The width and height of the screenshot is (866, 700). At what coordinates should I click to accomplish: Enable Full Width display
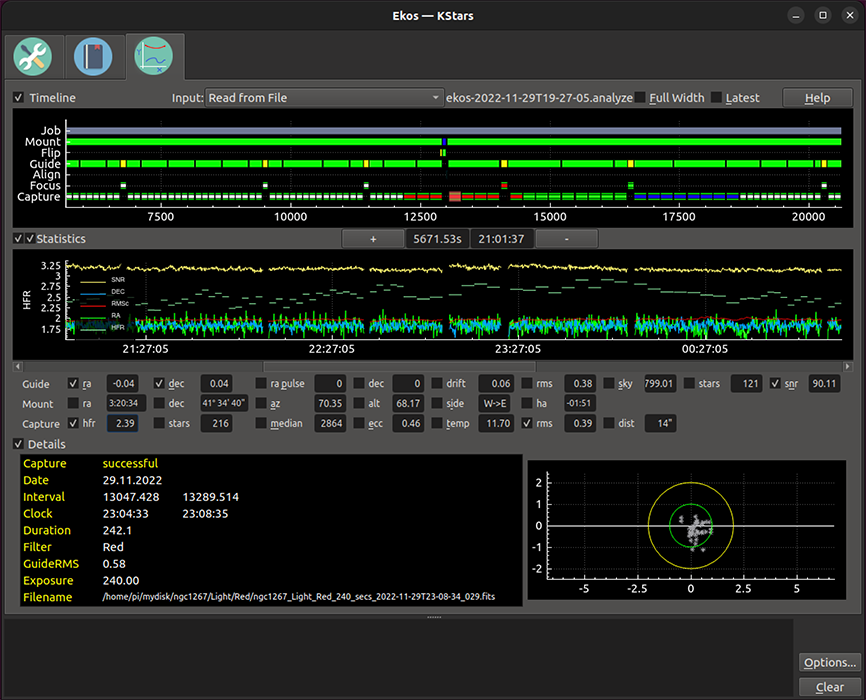point(640,98)
